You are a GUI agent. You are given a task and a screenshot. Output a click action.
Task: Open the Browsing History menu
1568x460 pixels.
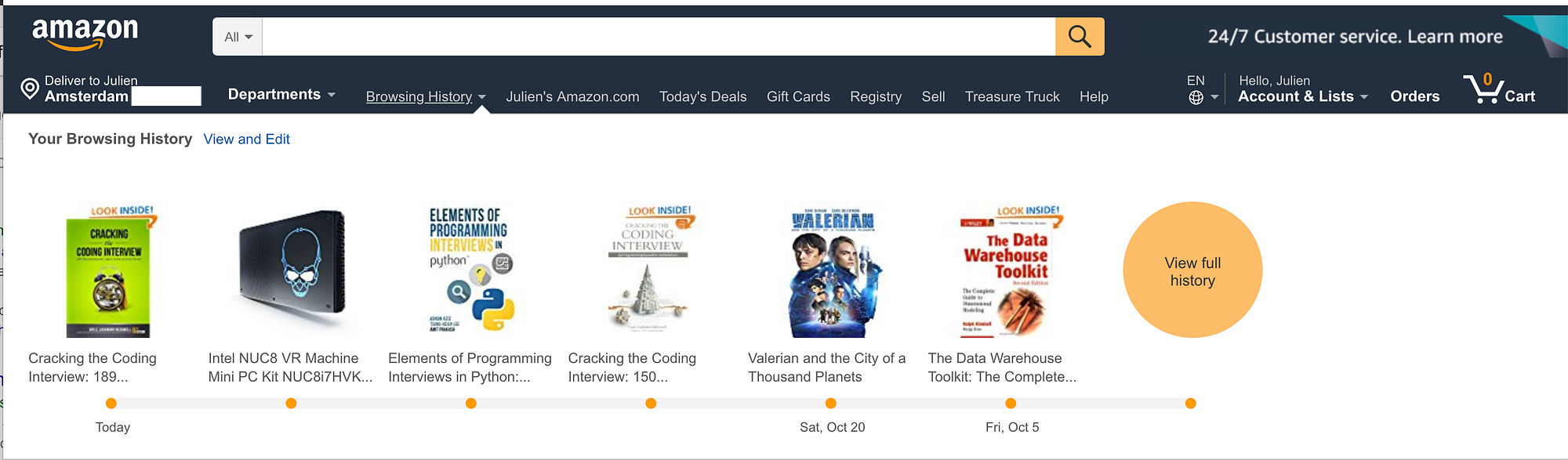point(425,96)
